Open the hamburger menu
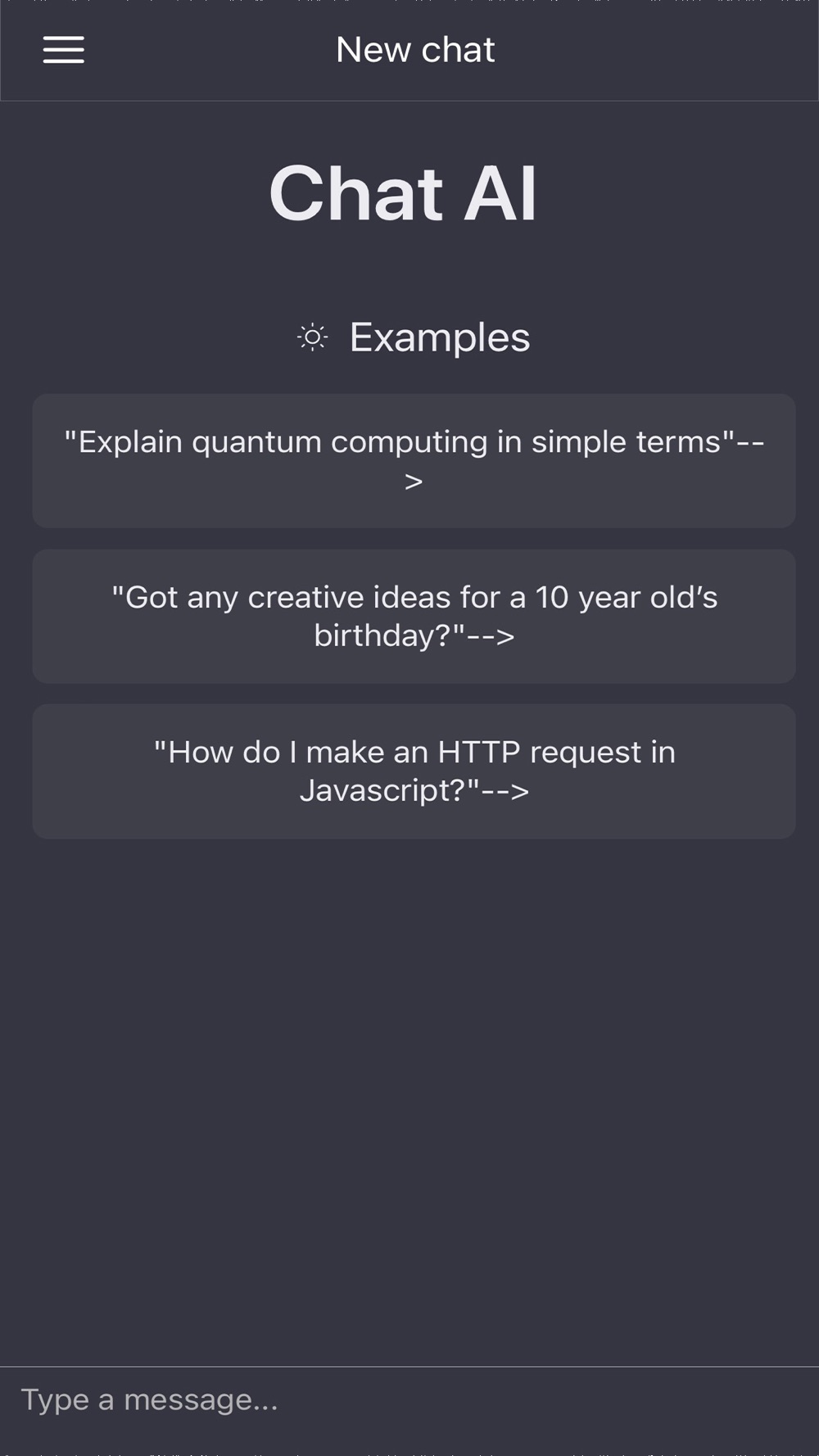Viewport: 819px width, 1456px height. point(64,50)
